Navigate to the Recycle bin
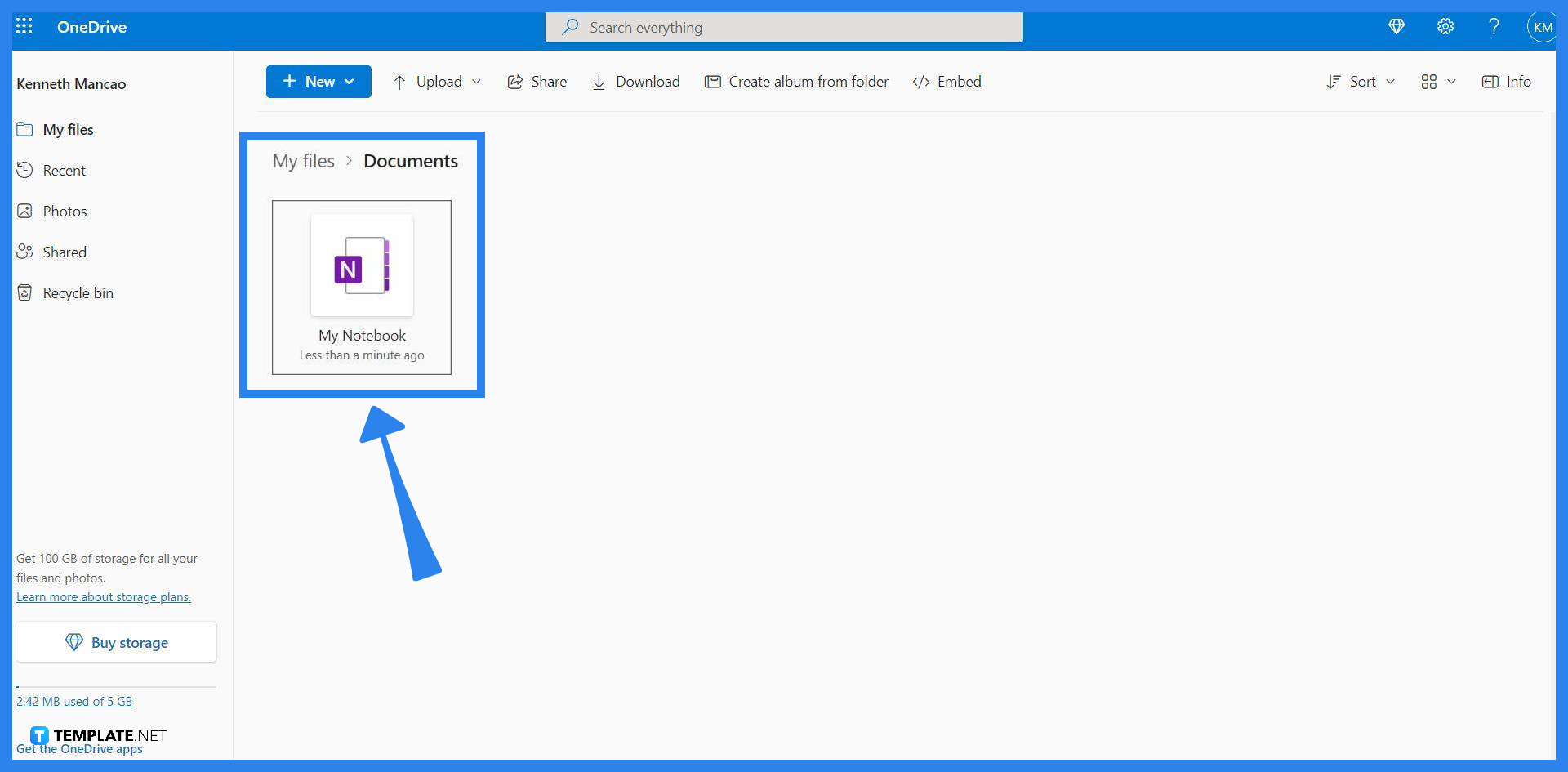 (78, 292)
